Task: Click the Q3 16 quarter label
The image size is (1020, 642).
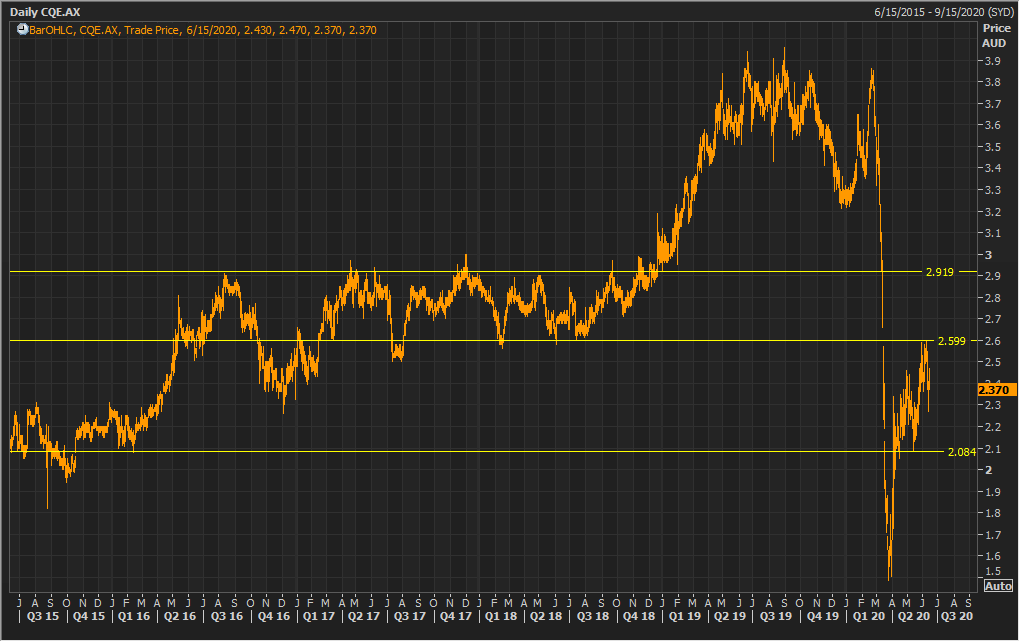Action: pyautogui.click(x=227, y=616)
